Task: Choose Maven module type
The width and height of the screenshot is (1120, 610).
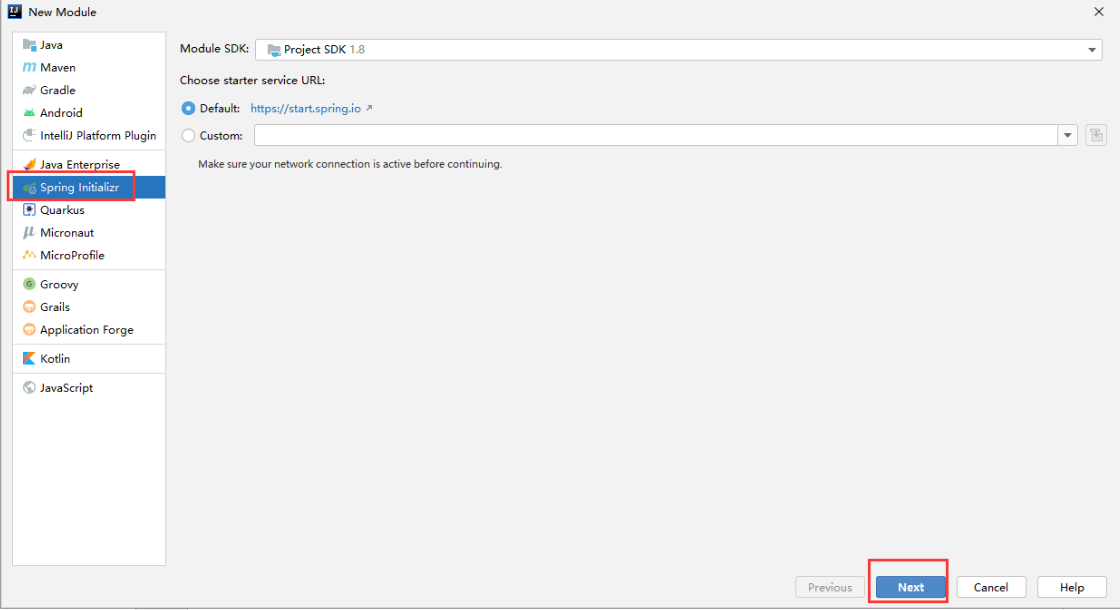Action: point(89,67)
